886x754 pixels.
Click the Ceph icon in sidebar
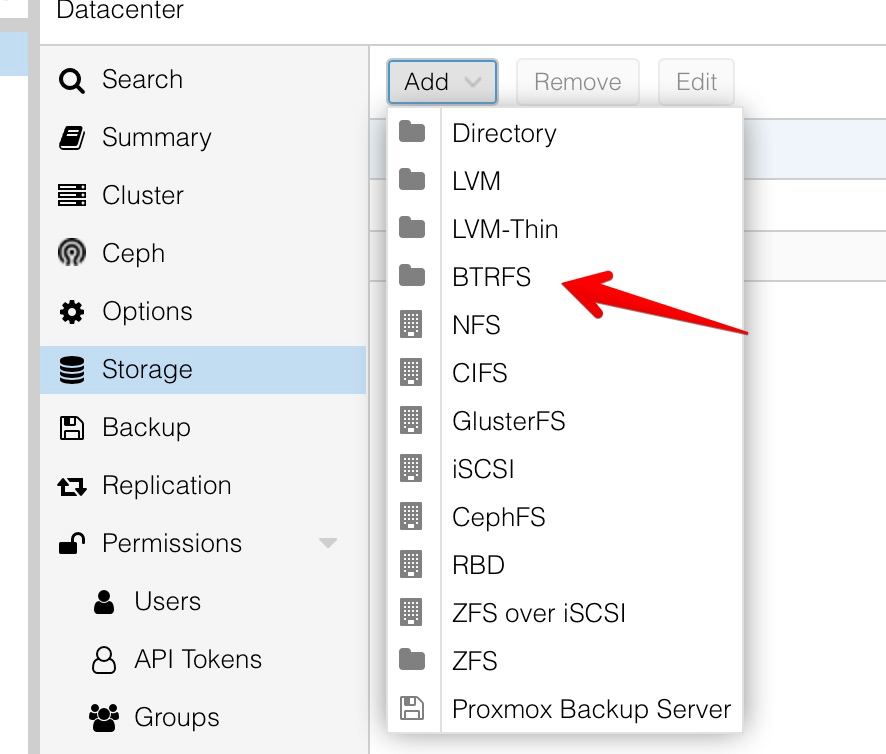72,253
